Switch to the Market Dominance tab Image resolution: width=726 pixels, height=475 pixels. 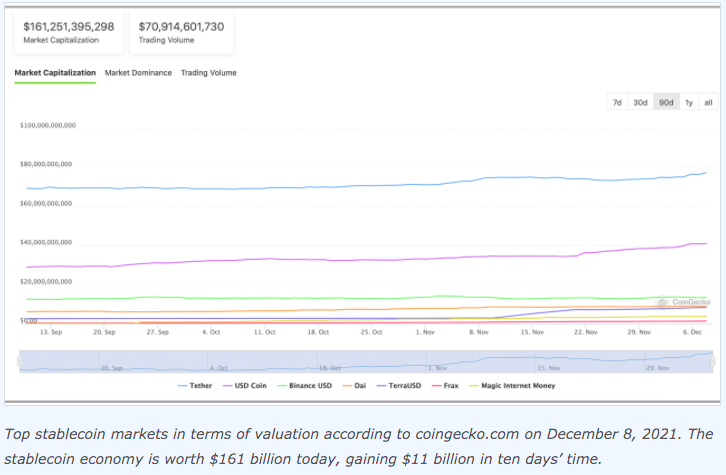click(138, 73)
